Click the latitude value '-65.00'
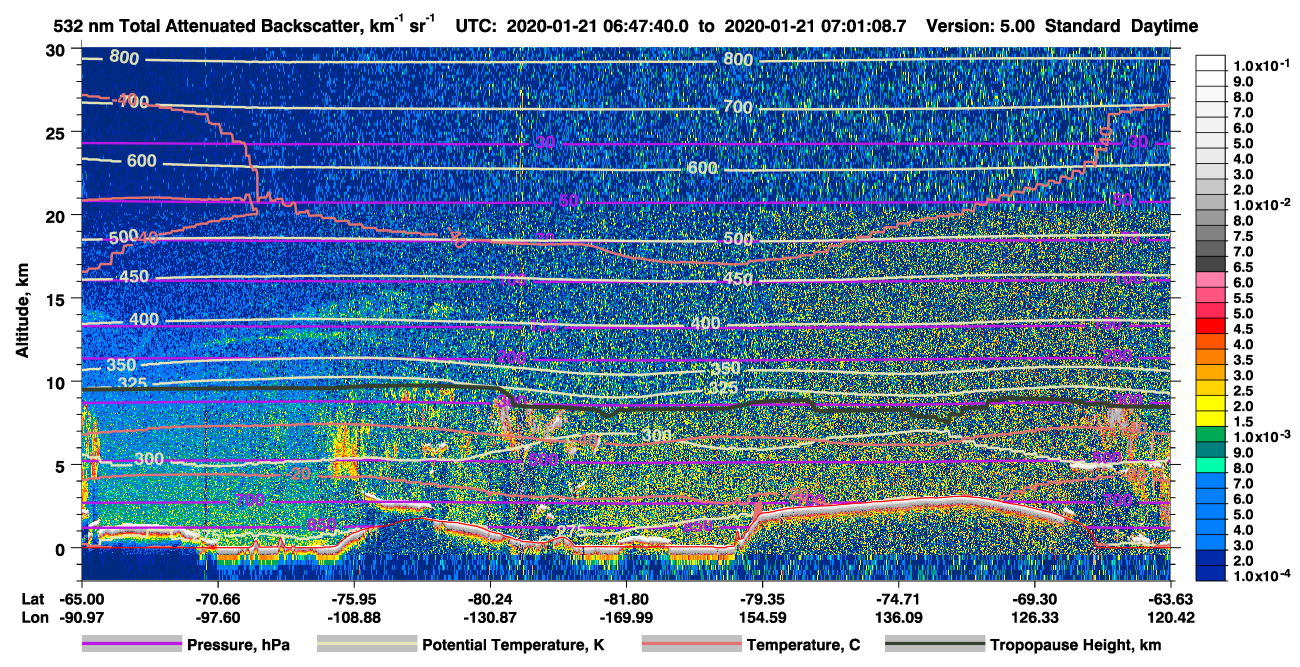 [x=81, y=598]
